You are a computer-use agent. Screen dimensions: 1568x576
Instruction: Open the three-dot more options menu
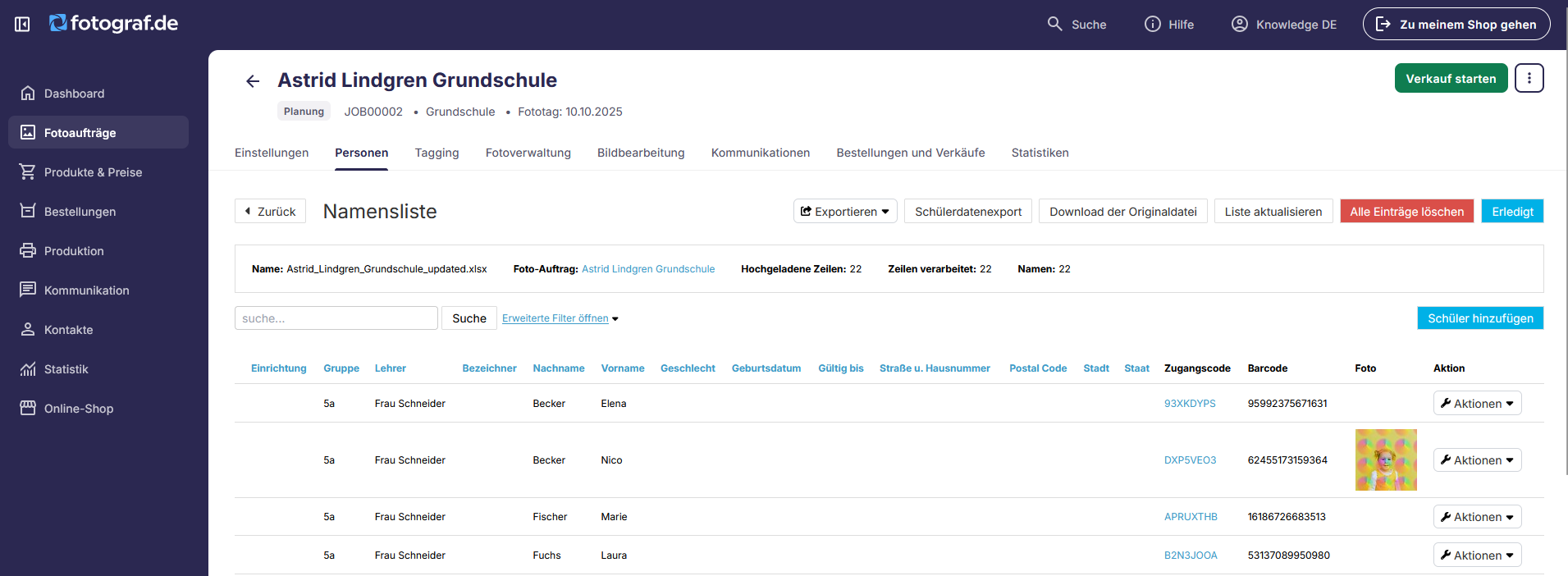pos(1529,78)
